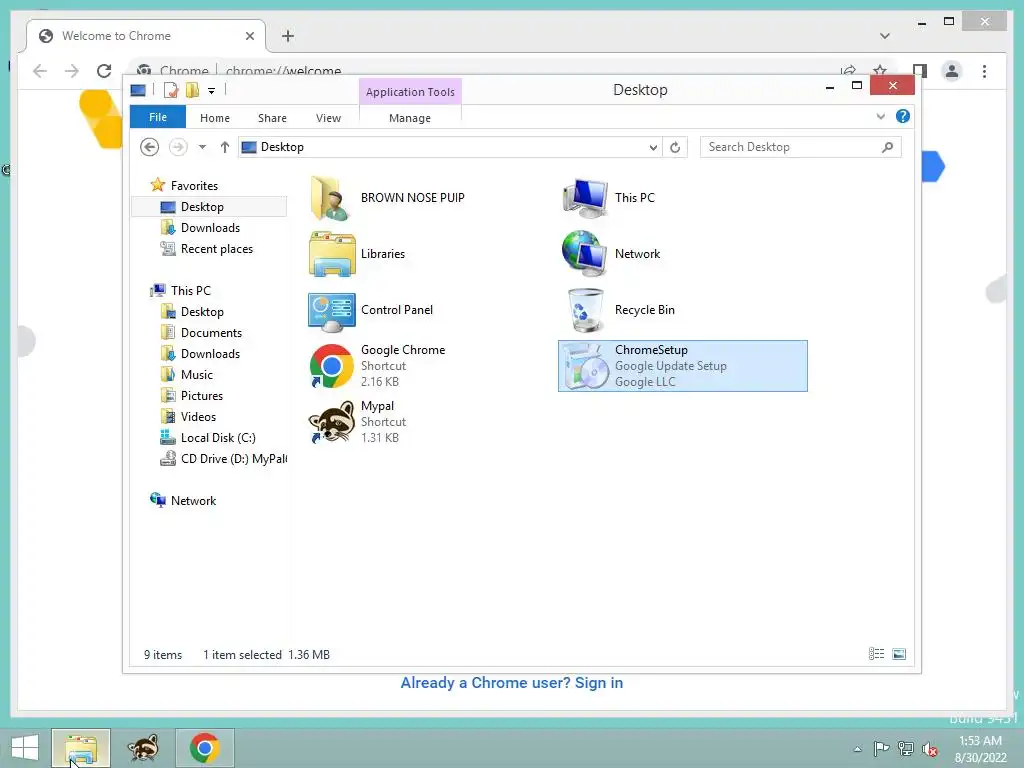Select Welcome to Chrome tab
Viewport: 1024px width, 768px height.
146,36
